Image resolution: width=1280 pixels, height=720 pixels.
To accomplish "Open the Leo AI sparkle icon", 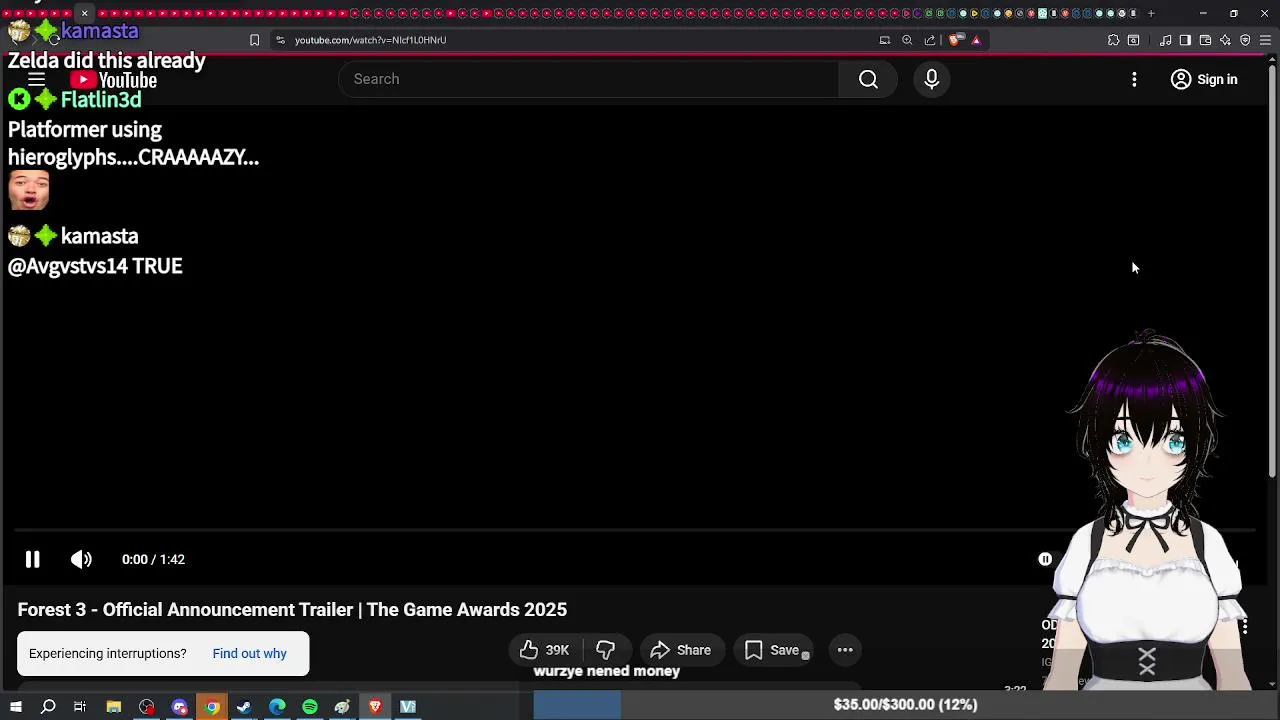I will pyautogui.click(x=1225, y=40).
